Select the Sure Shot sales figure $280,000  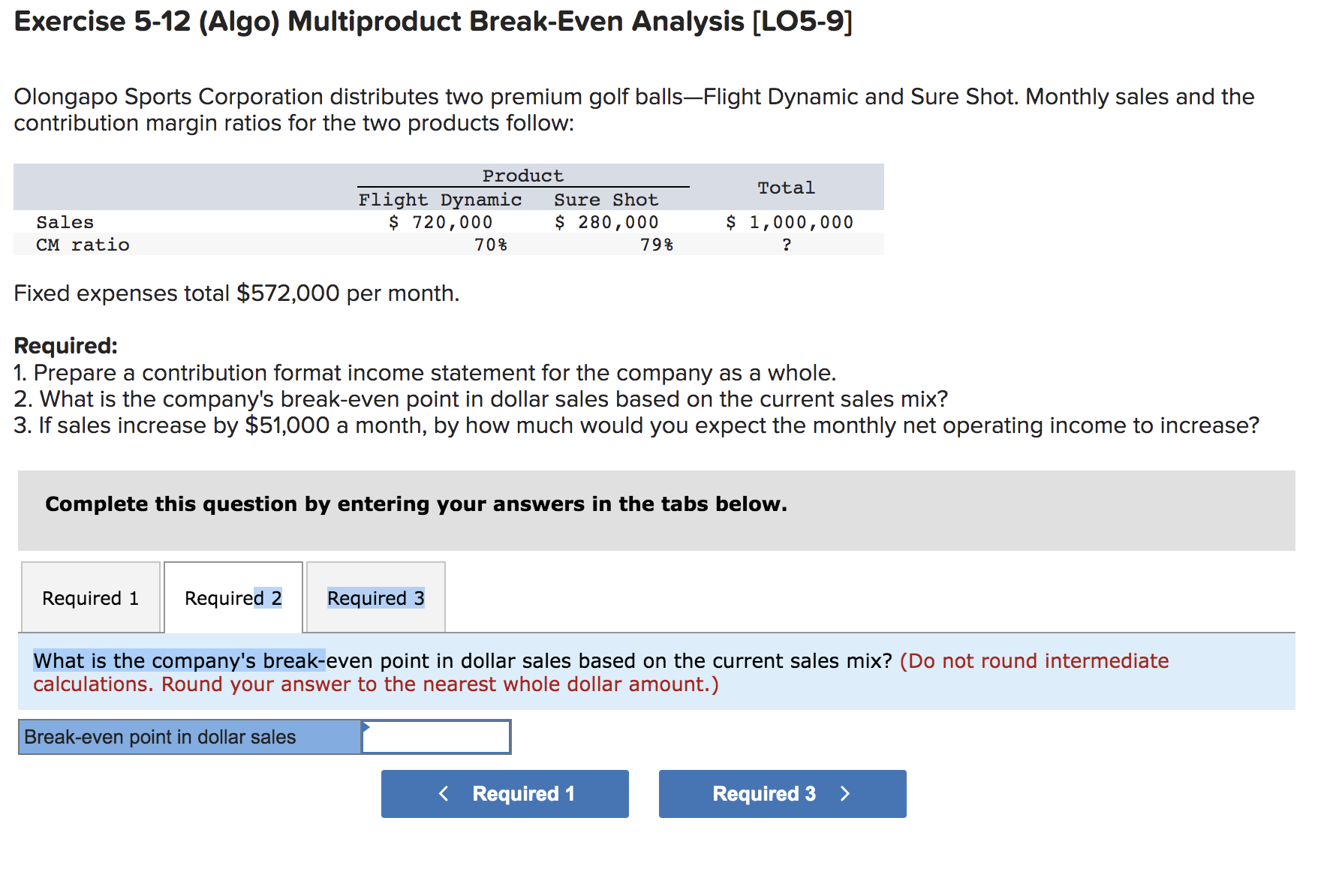pyautogui.click(x=606, y=221)
